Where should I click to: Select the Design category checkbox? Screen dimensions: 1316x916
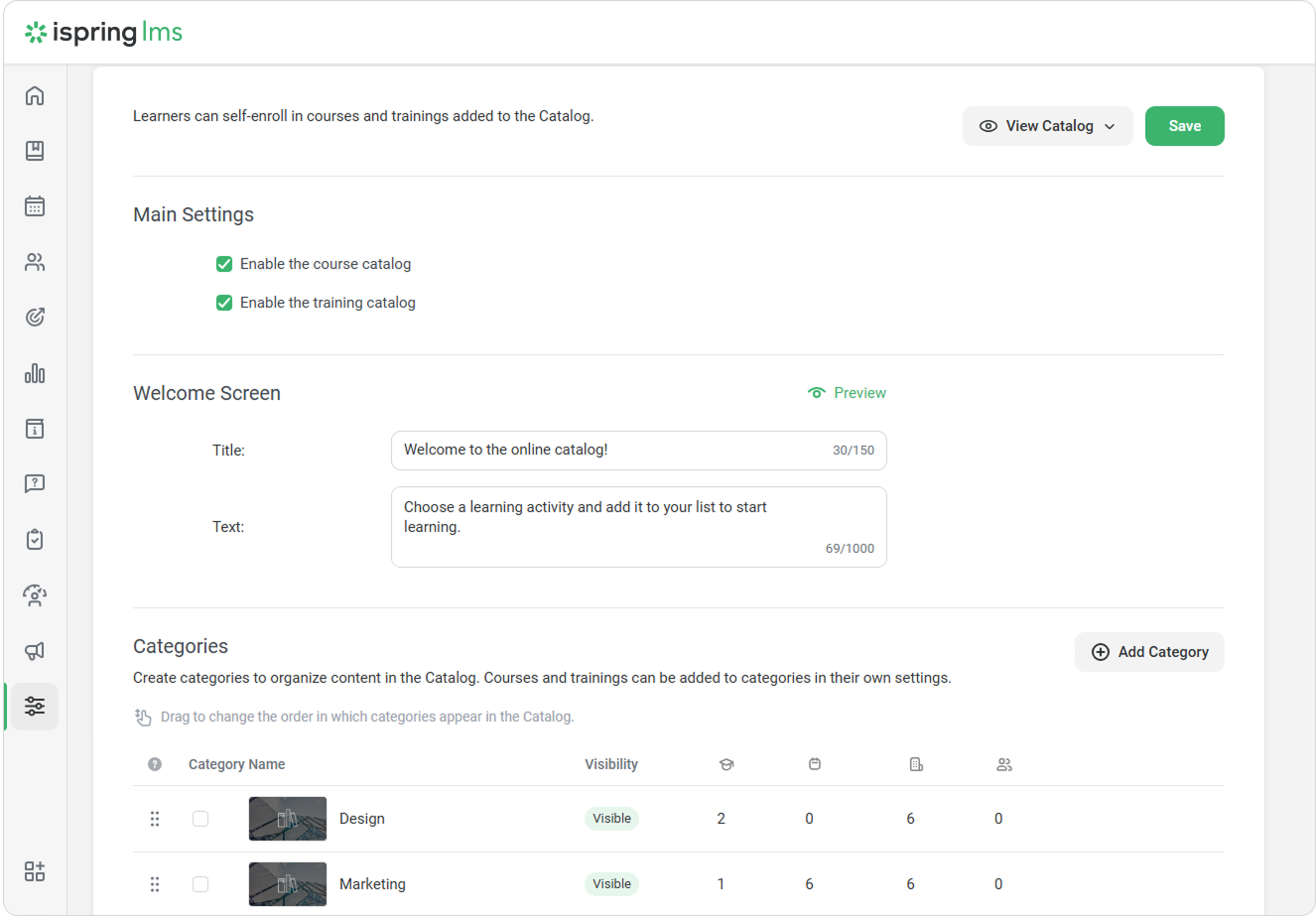tap(200, 819)
